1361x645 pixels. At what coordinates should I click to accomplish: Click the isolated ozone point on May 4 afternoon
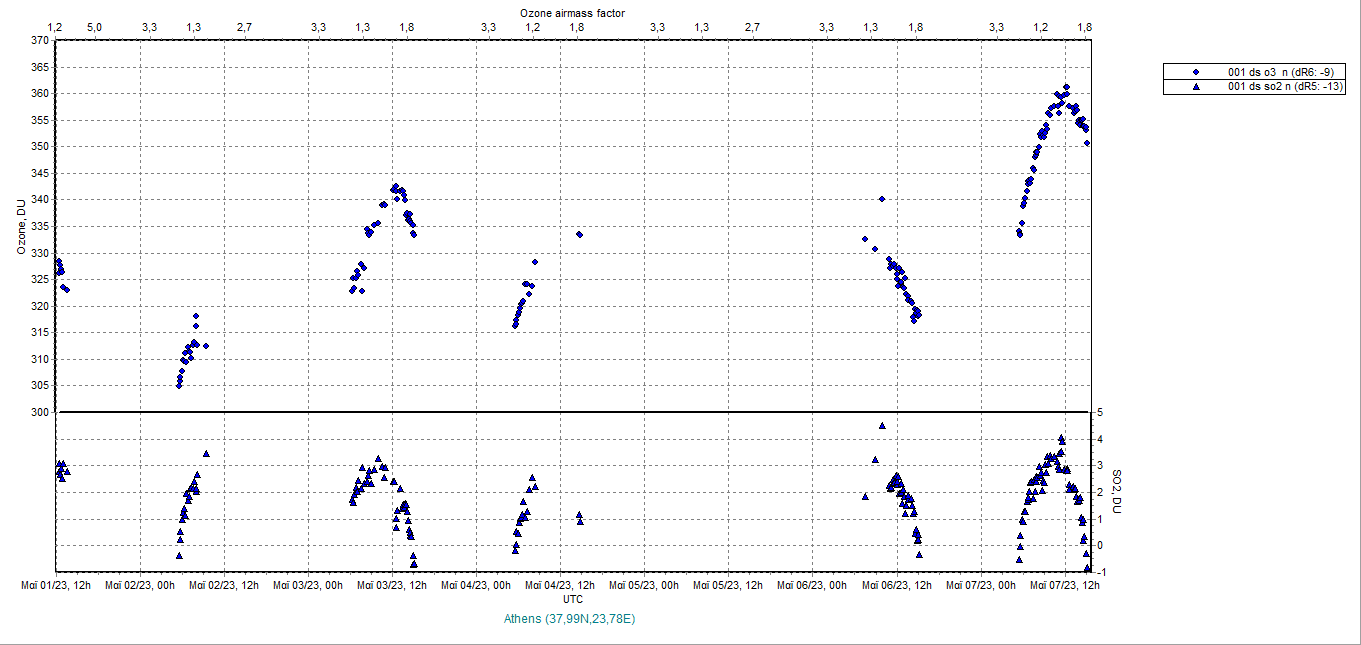(x=579, y=234)
